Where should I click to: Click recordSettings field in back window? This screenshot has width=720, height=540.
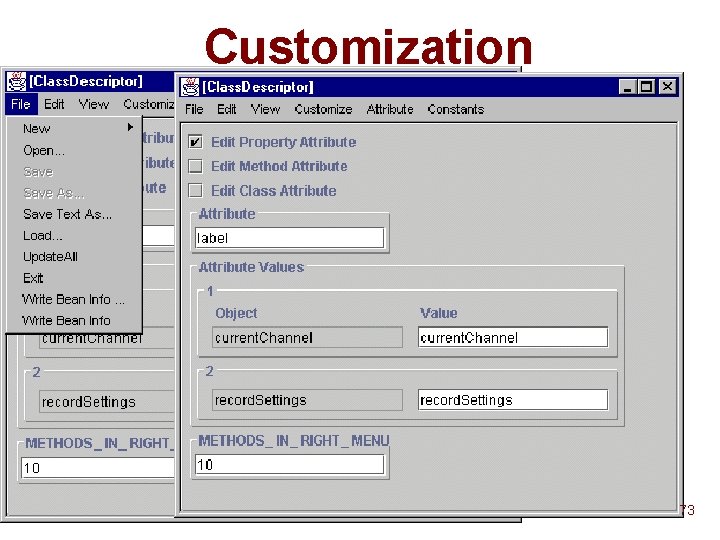click(x=107, y=402)
